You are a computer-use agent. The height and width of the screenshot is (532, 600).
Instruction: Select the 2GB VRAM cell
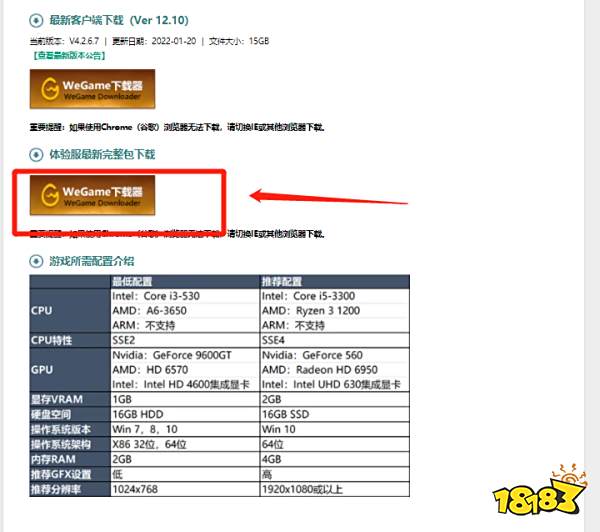(335, 400)
